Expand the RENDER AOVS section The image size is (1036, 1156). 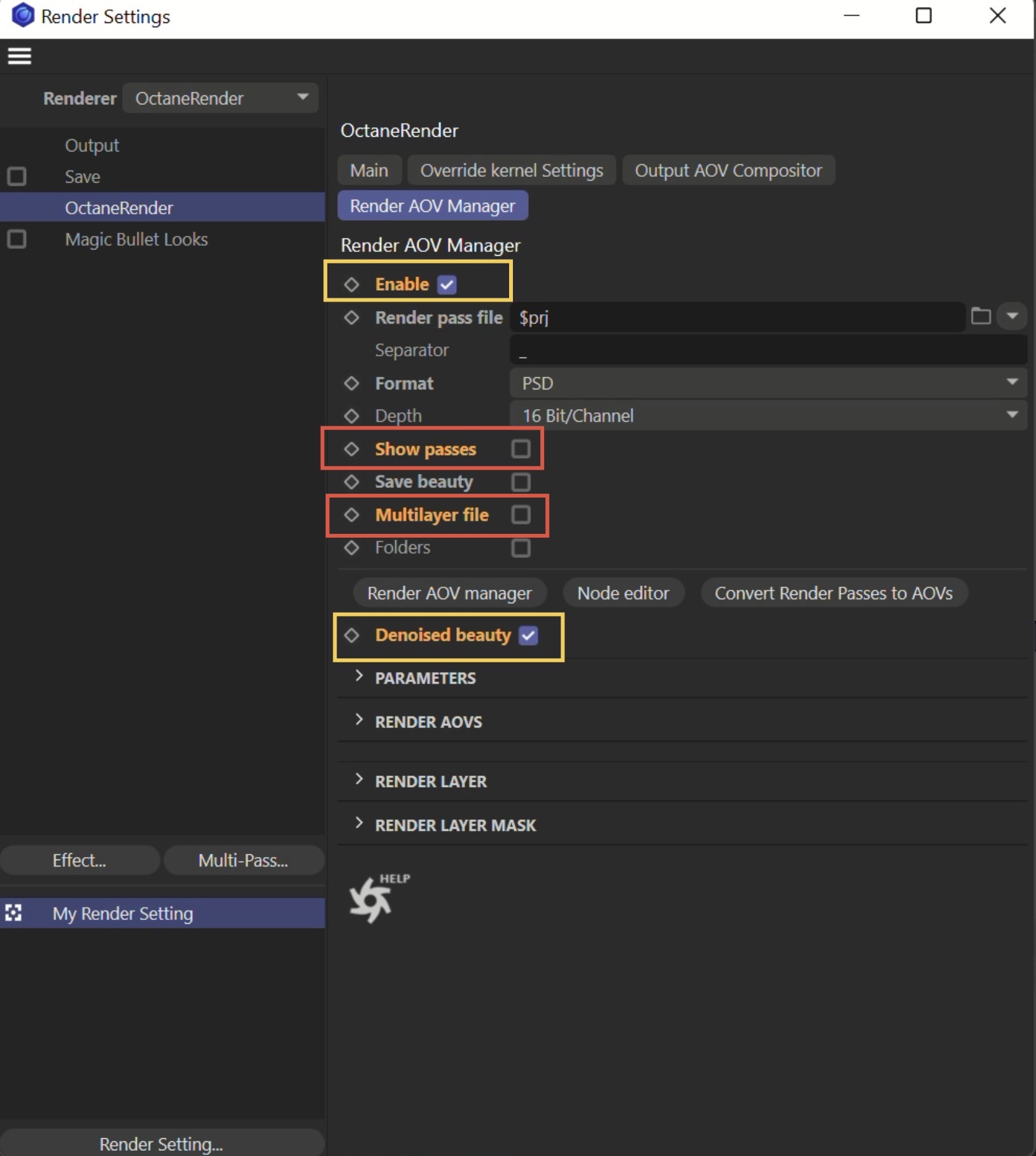[x=360, y=720]
